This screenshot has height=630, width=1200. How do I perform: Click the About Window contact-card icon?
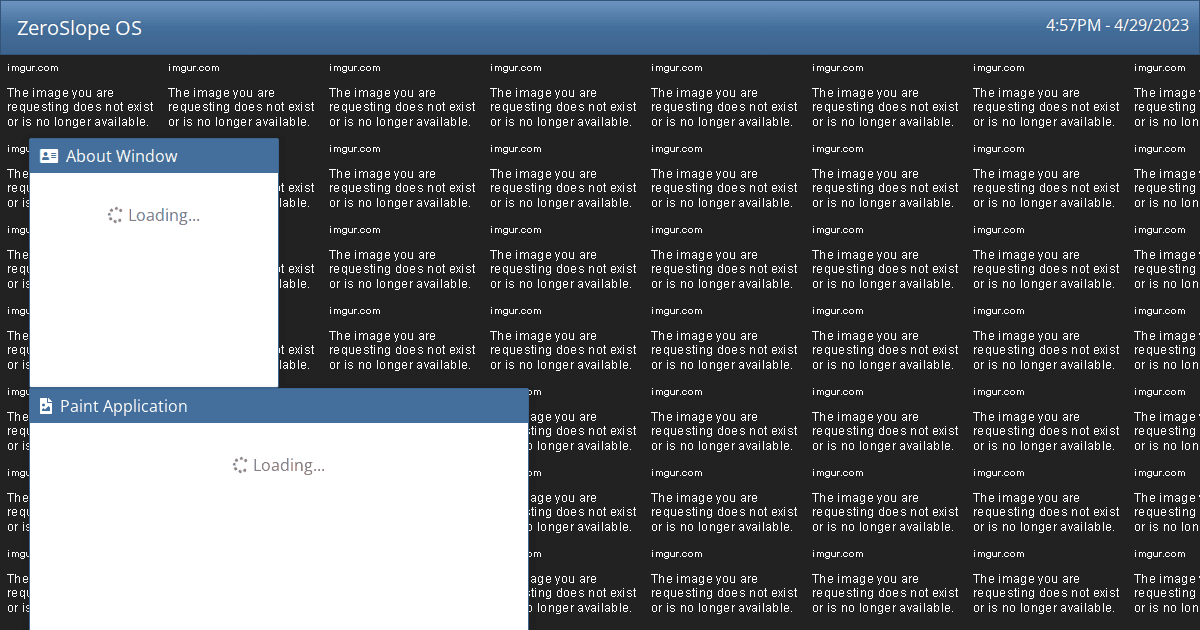[x=49, y=155]
